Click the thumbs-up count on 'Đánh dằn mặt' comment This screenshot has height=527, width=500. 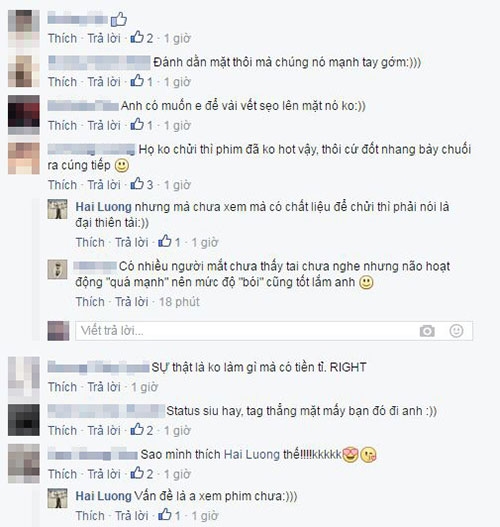point(142,81)
